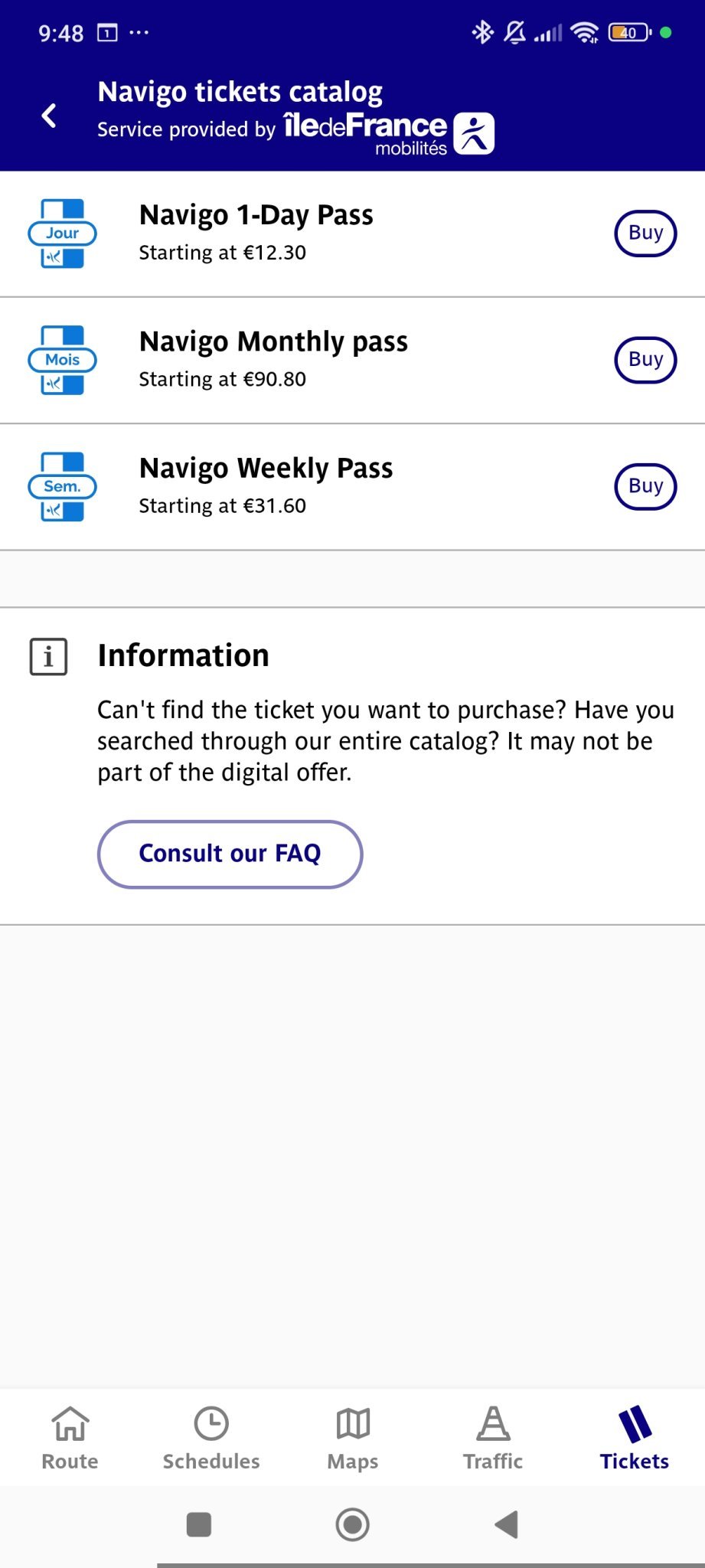Tap the Navigo Jour pass icon

(62, 234)
